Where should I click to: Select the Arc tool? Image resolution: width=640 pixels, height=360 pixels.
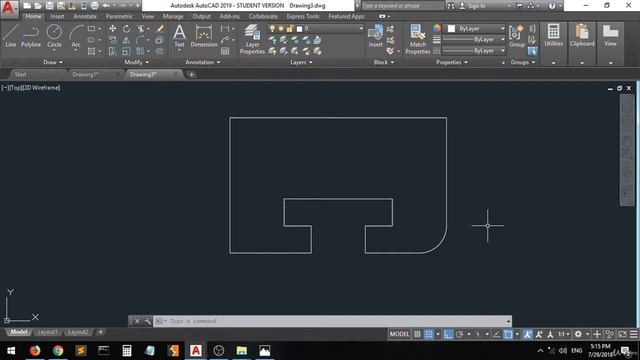point(76,36)
